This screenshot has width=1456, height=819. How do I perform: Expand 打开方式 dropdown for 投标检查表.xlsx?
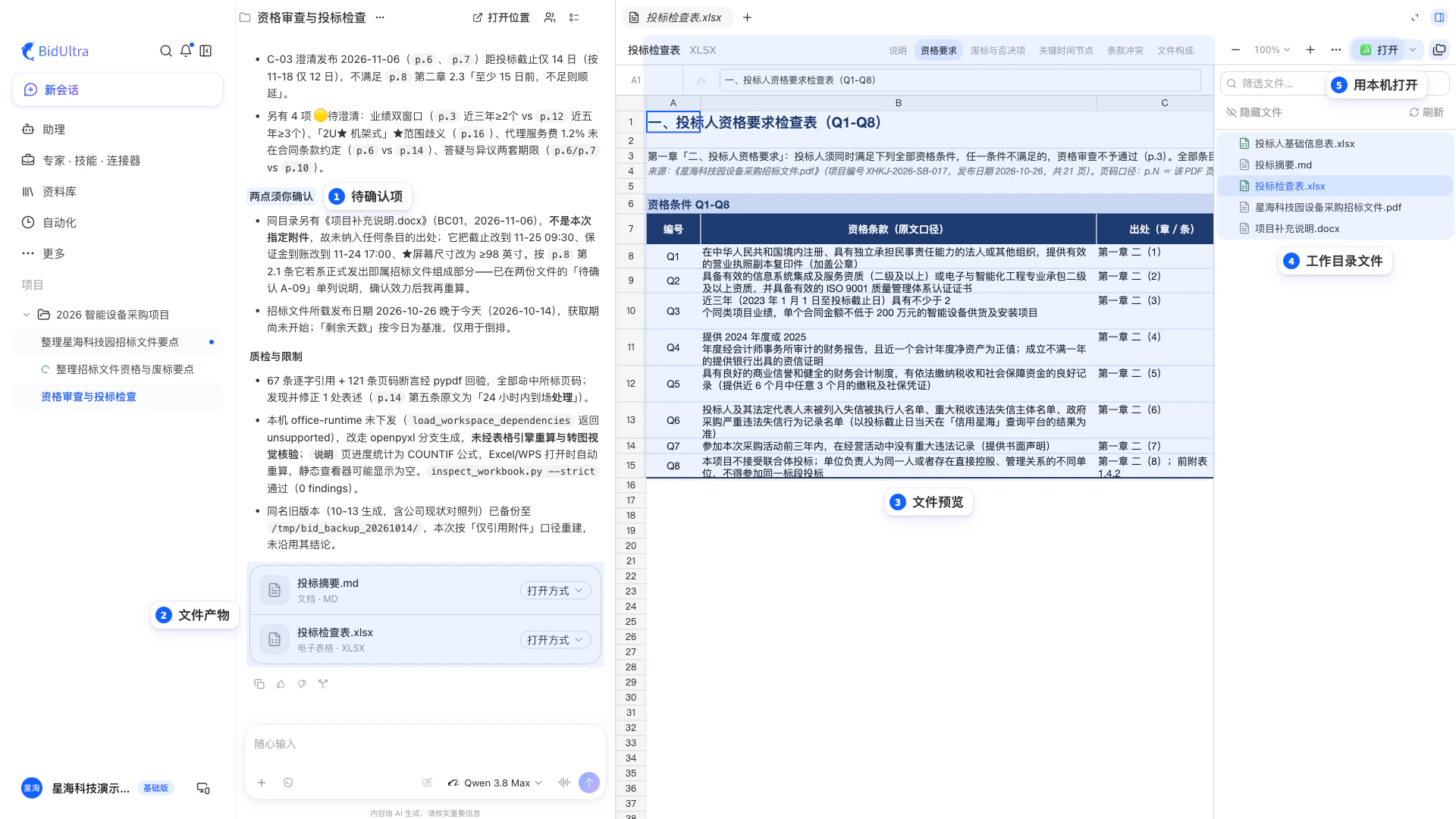click(555, 640)
